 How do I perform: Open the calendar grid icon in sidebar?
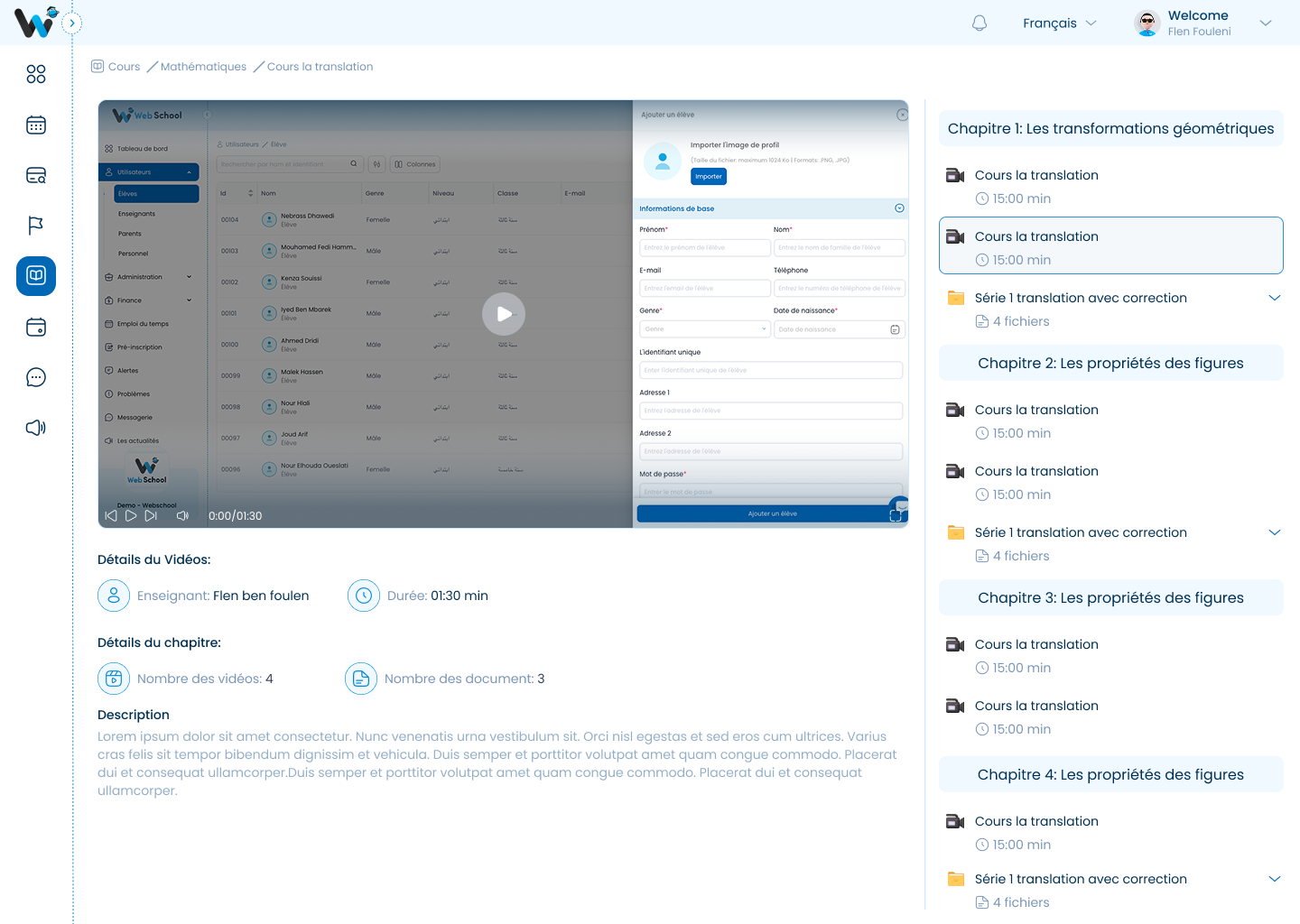click(x=36, y=125)
